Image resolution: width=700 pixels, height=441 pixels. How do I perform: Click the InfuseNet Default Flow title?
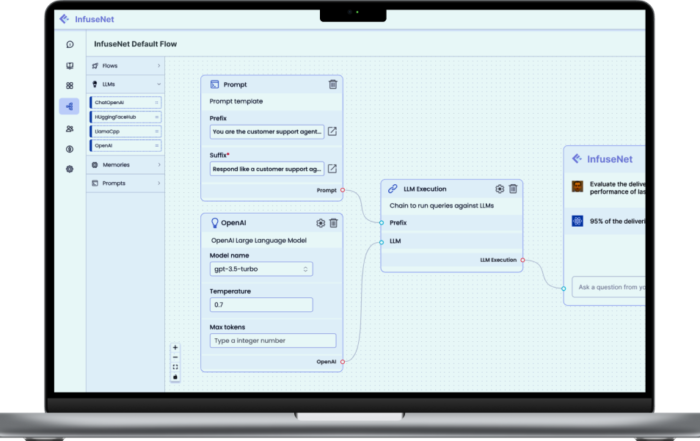[135, 44]
